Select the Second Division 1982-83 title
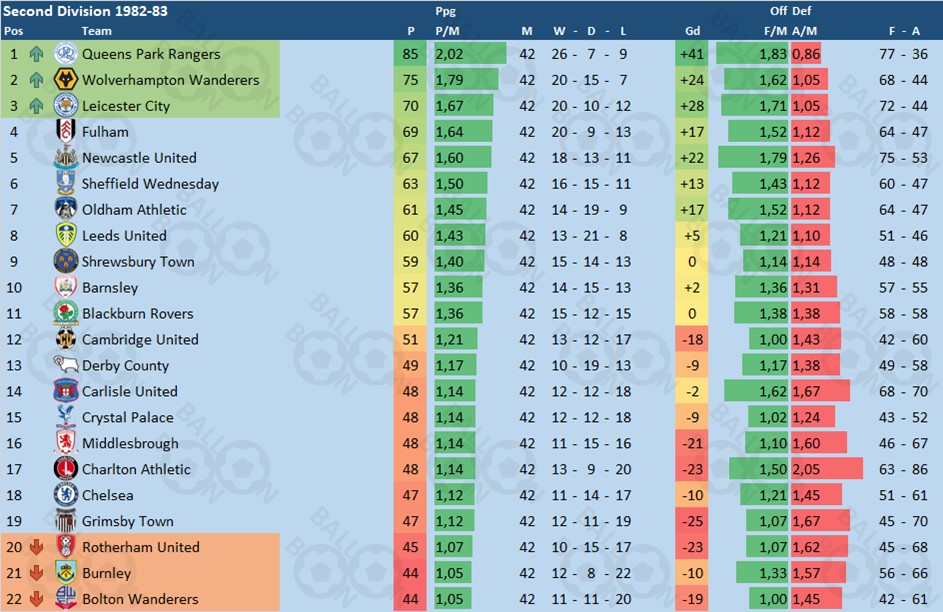The height and width of the screenshot is (612, 943). (x=85, y=11)
